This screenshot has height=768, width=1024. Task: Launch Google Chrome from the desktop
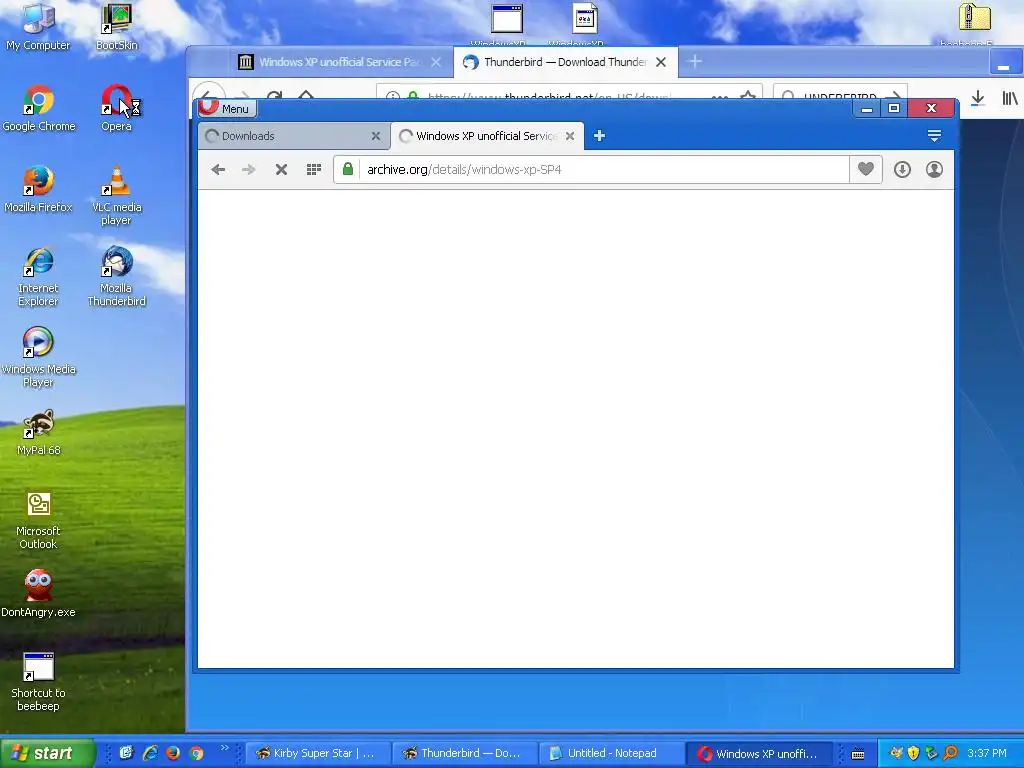click(x=39, y=108)
